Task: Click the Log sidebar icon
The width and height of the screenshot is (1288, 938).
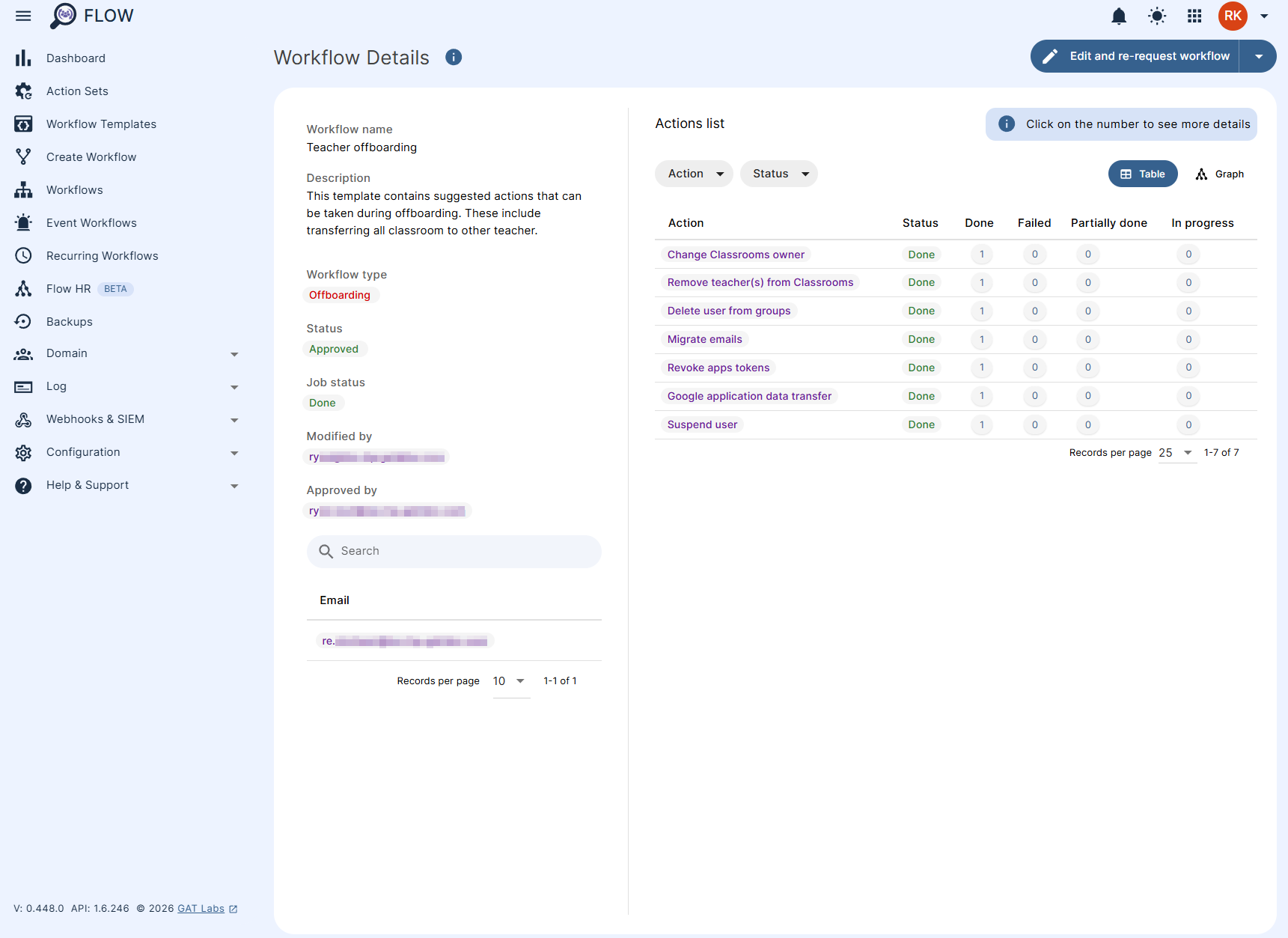Action: click(24, 387)
